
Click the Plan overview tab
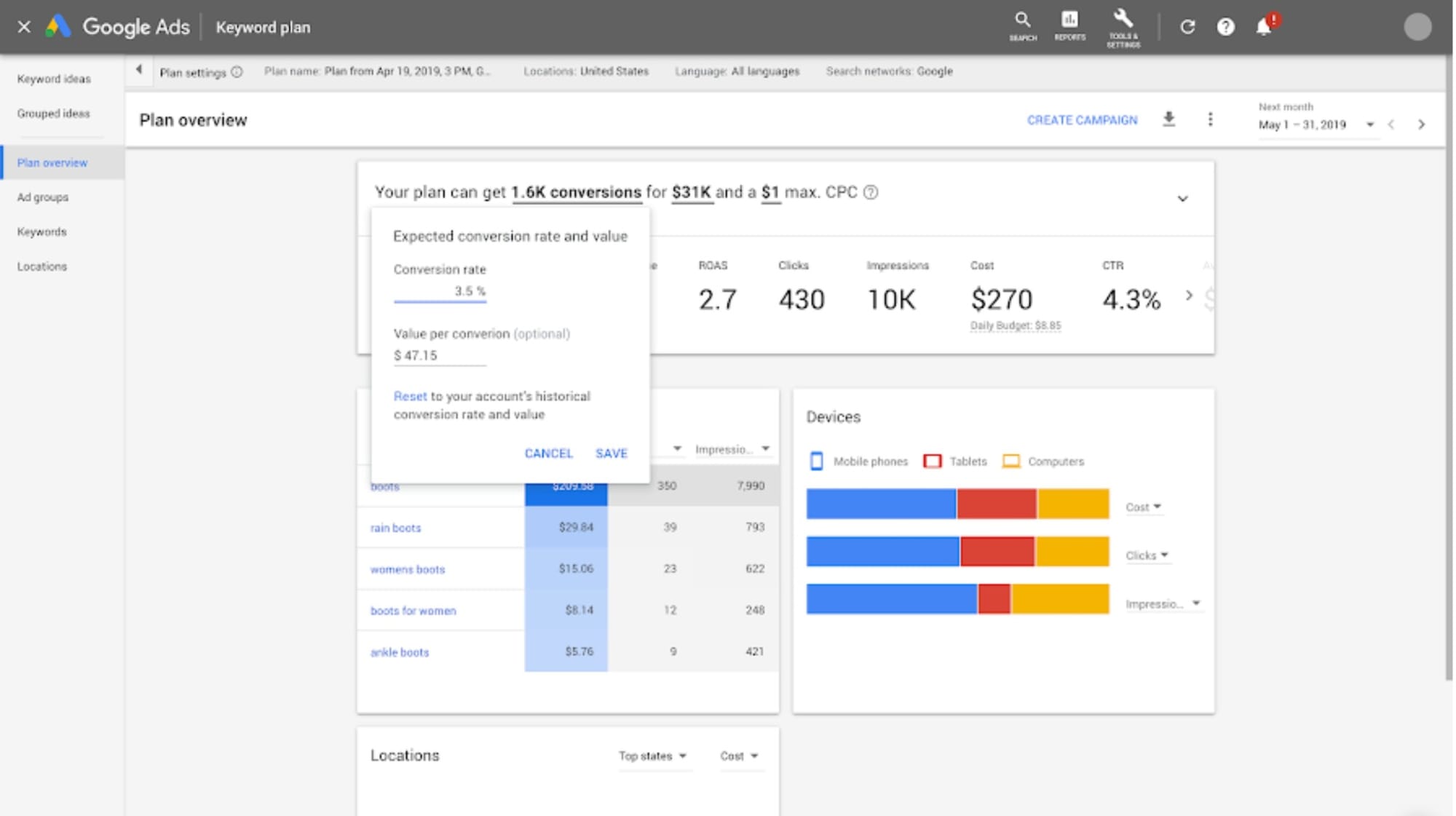51,162
